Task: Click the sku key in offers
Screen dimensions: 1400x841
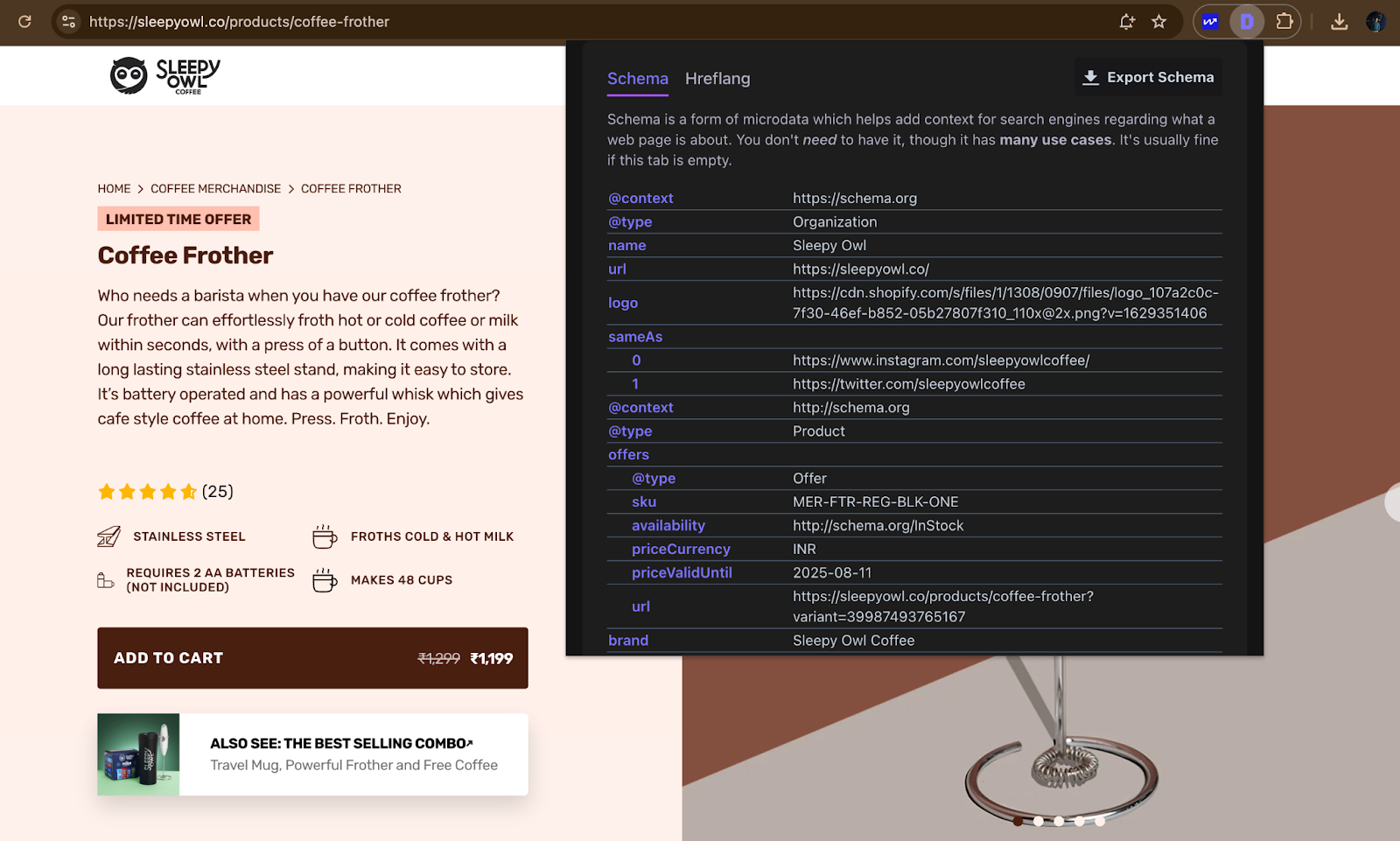Action: point(644,502)
